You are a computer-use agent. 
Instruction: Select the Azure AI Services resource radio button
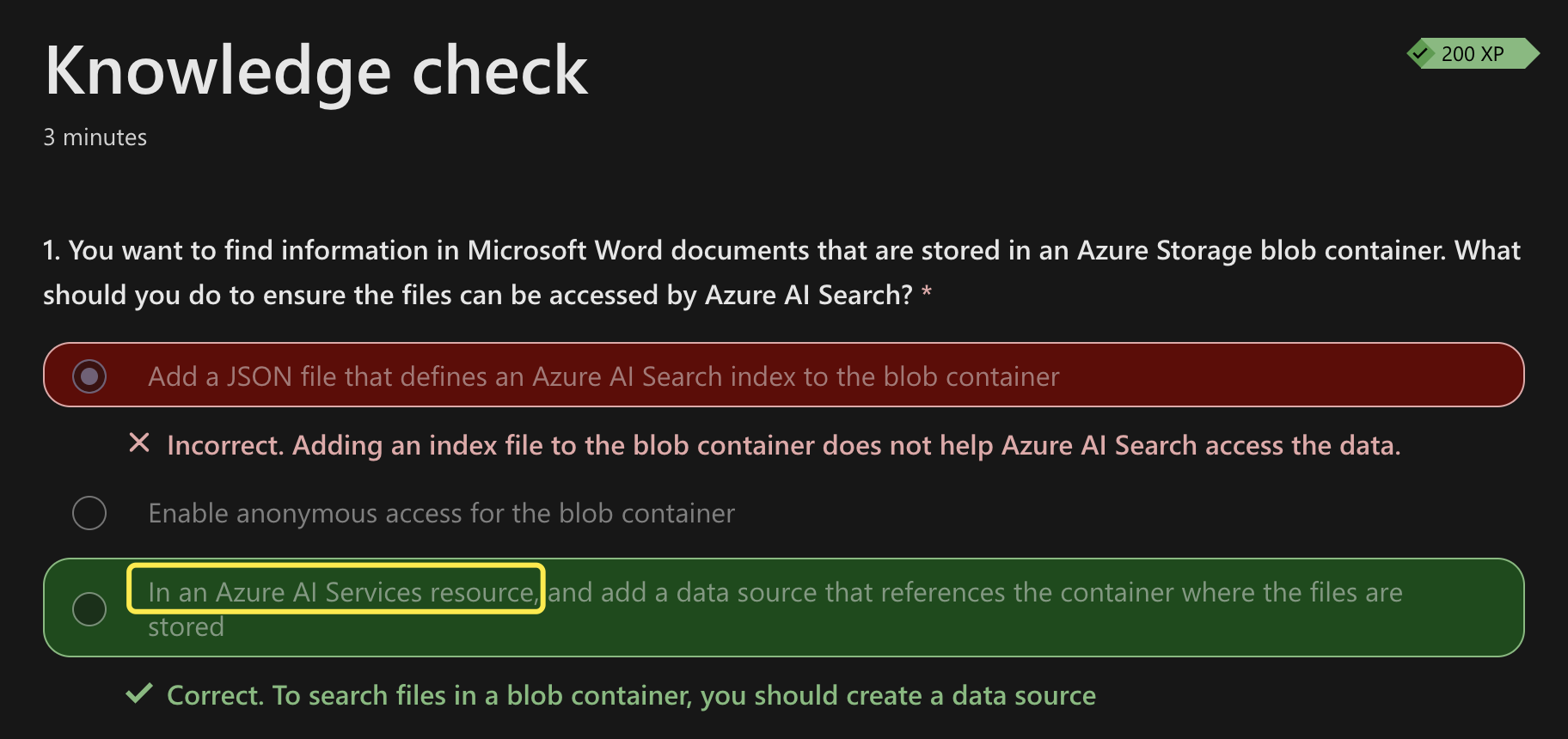click(x=89, y=609)
